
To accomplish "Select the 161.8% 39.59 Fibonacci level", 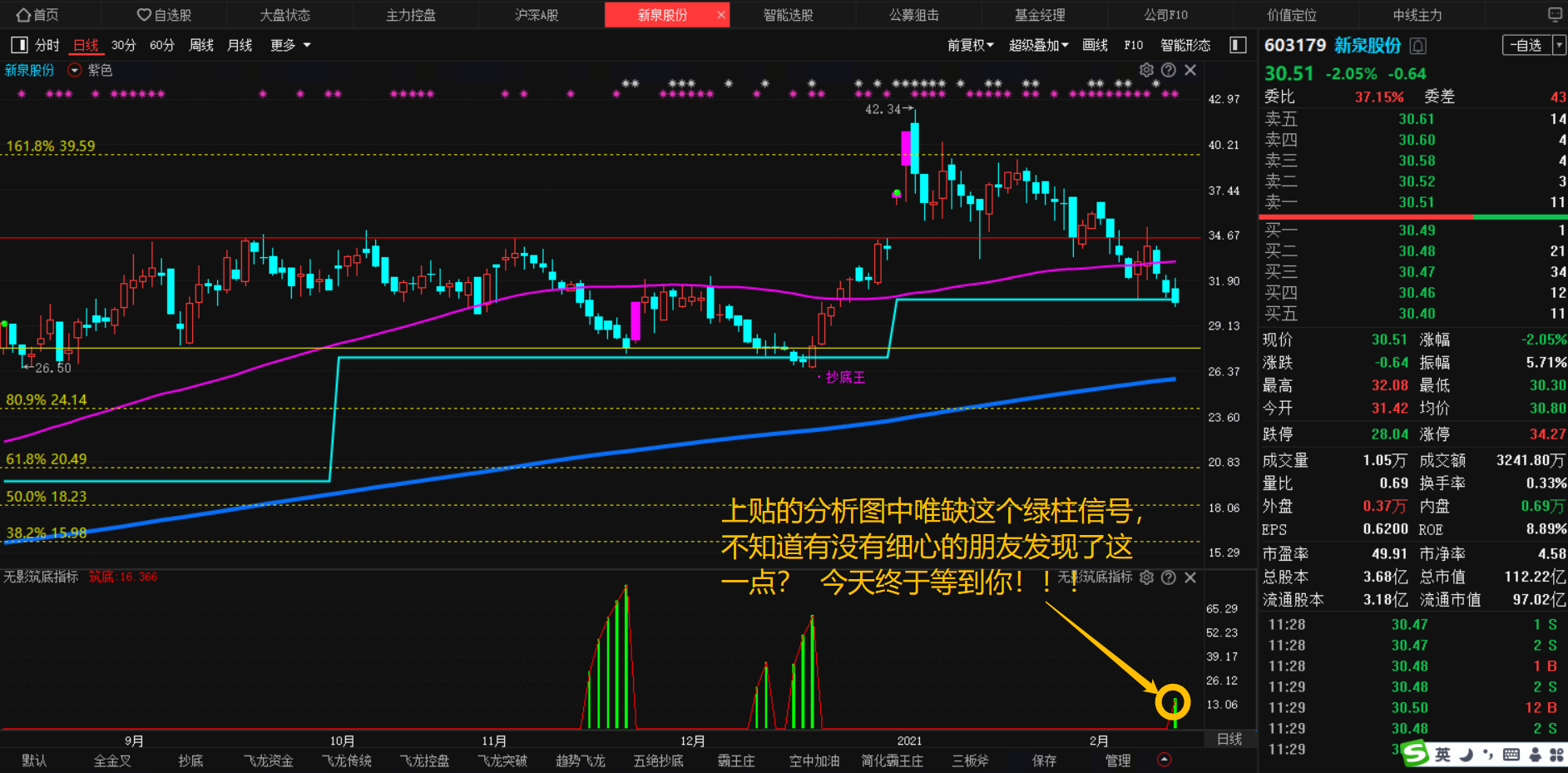I will 51,146.
